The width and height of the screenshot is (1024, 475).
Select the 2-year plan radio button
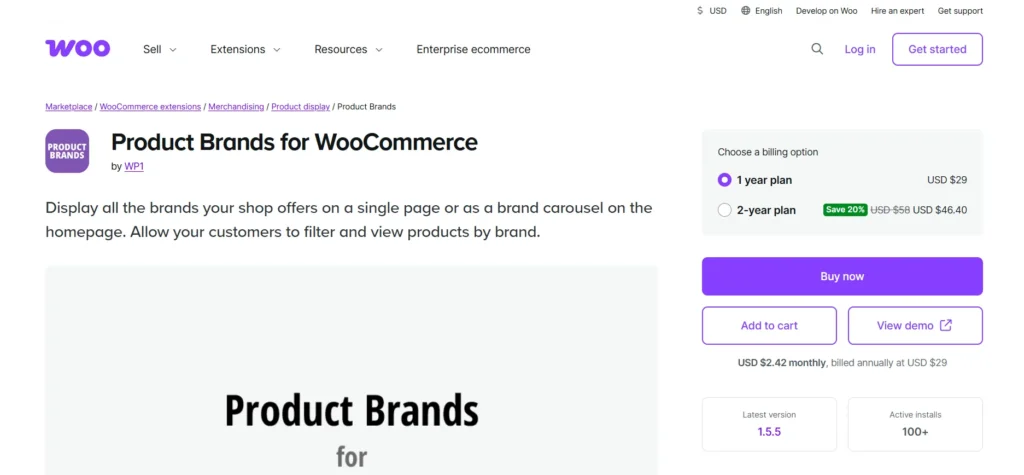click(725, 210)
